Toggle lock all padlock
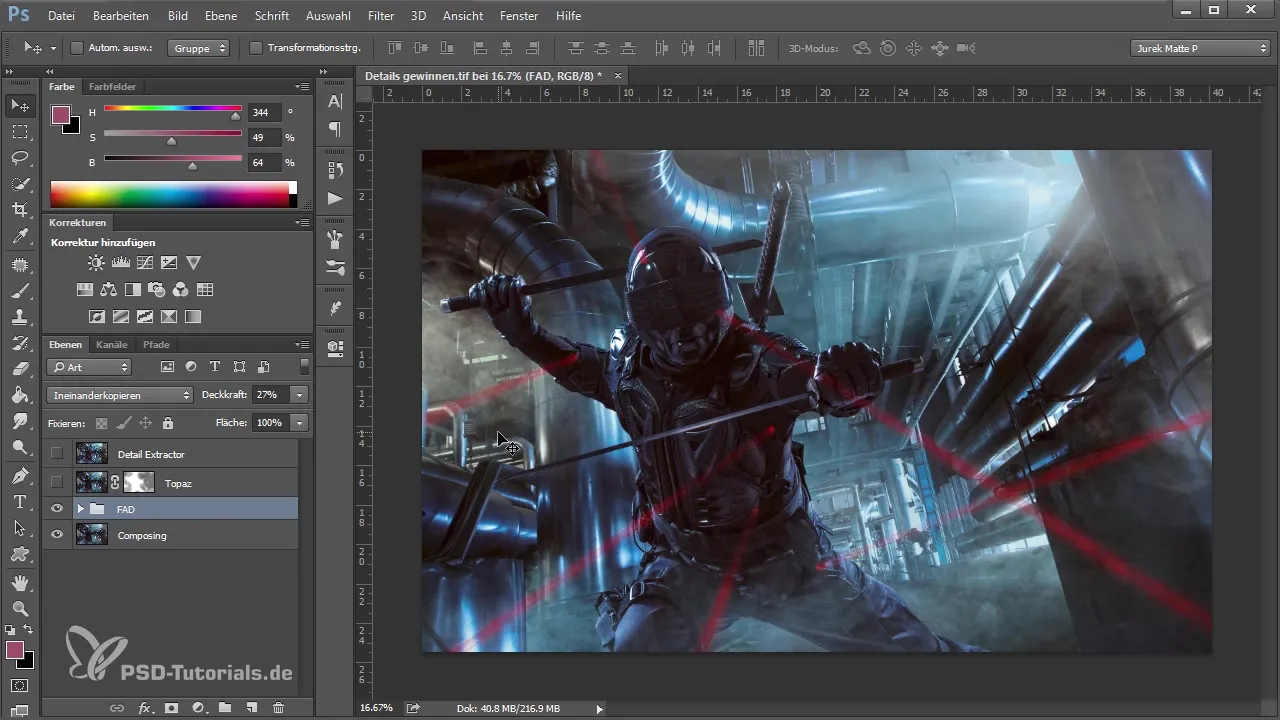The height and width of the screenshot is (720, 1280). 168,423
